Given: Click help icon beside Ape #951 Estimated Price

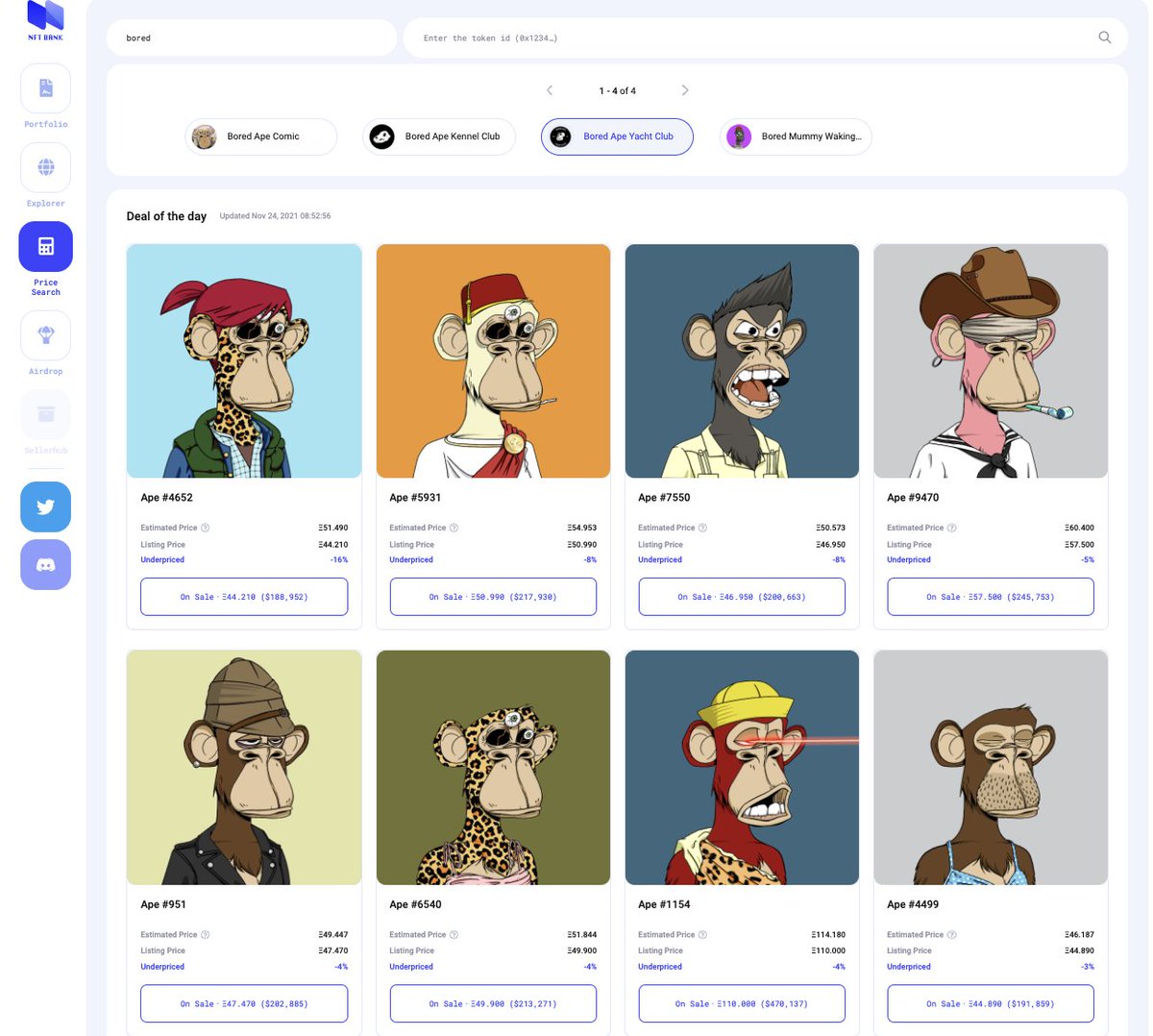Looking at the screenshot, I should pos(206,934).
